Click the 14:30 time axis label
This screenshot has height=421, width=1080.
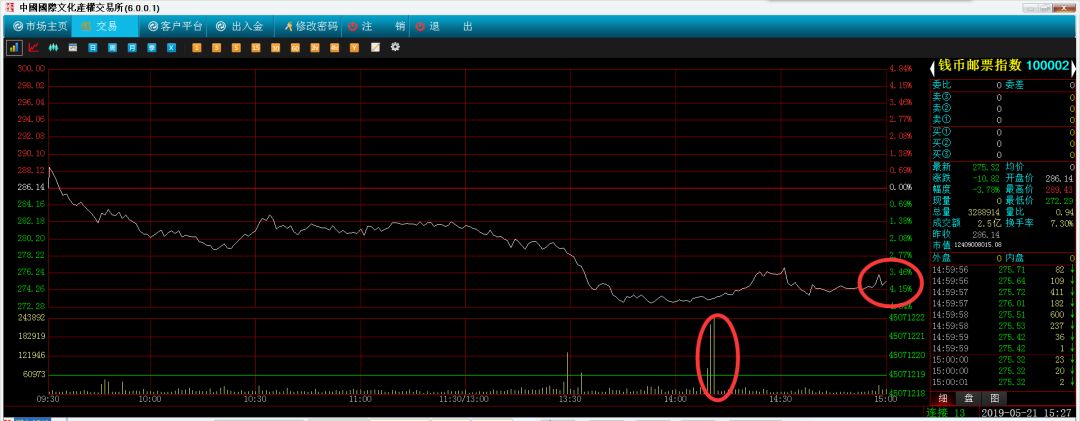point(780,399)
